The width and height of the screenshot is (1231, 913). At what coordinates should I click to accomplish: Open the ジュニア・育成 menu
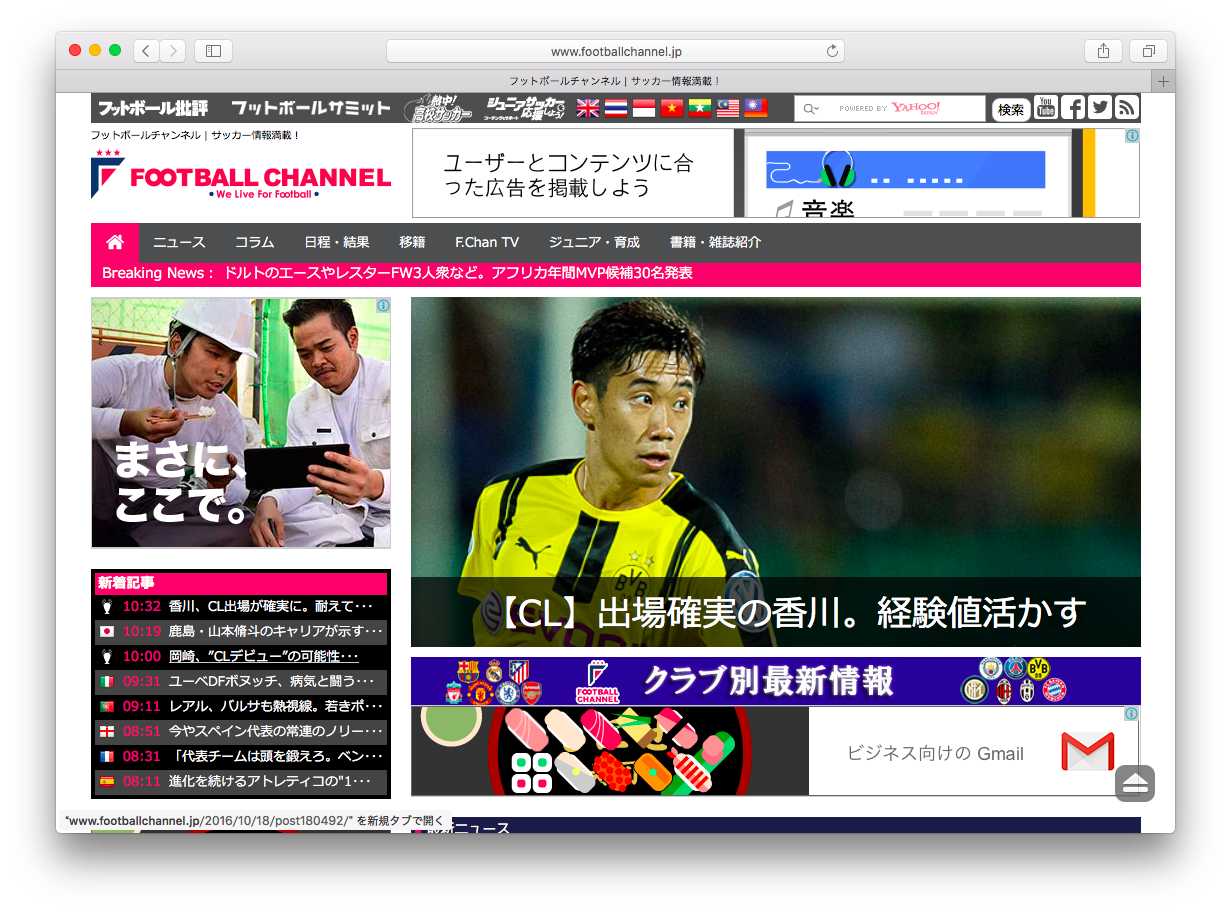click(x=594, y=242)
